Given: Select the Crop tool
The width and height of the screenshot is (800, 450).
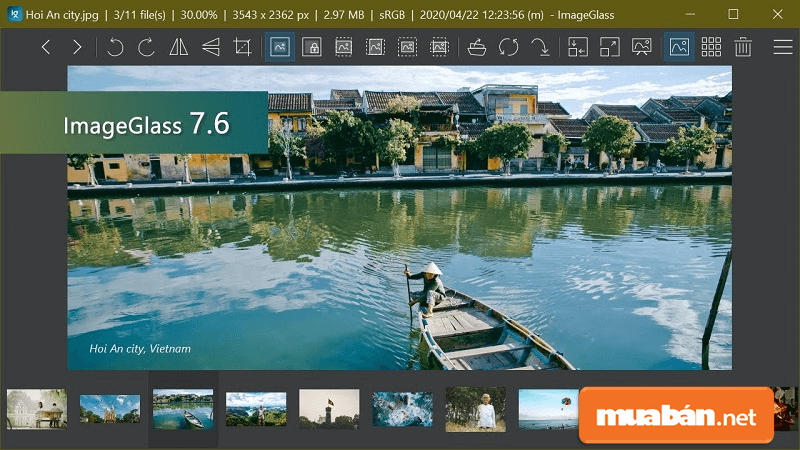Looking at the screenshot, I should click(x=242, y=47).
